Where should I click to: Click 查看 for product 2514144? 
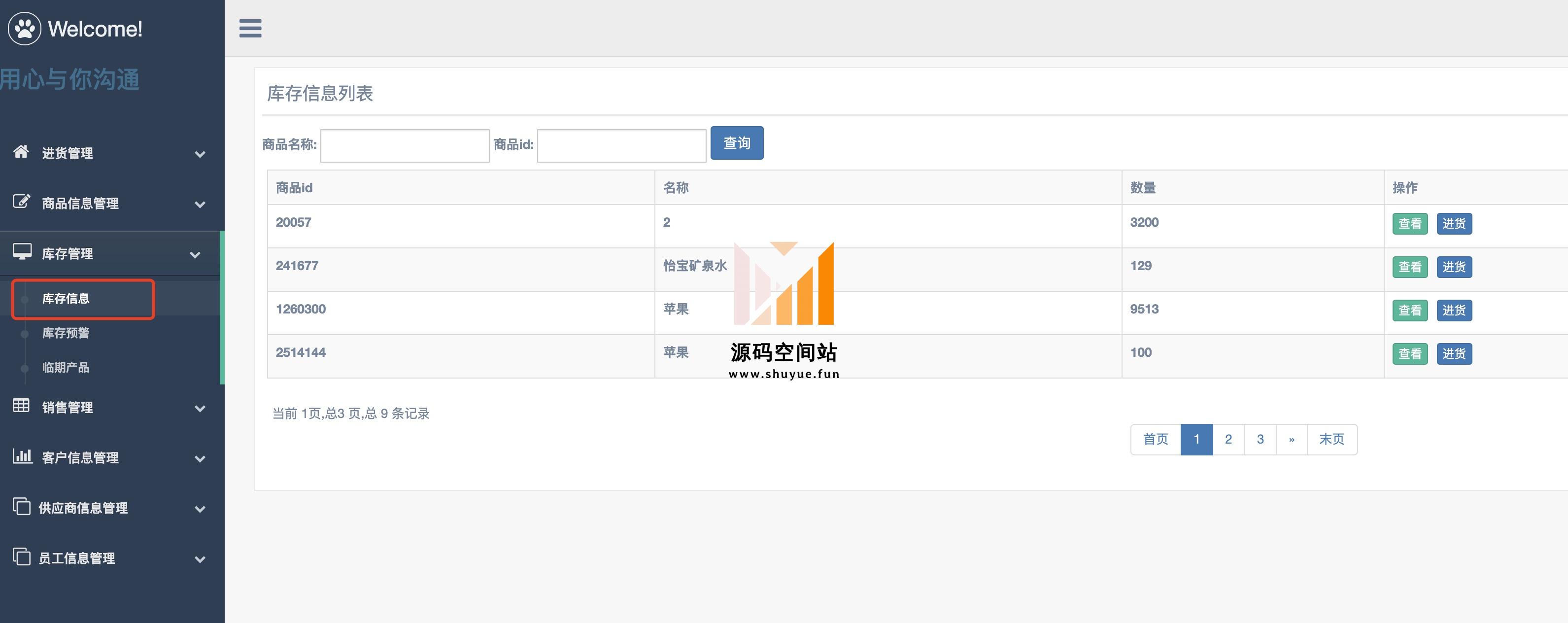[x=1410, y=353]
